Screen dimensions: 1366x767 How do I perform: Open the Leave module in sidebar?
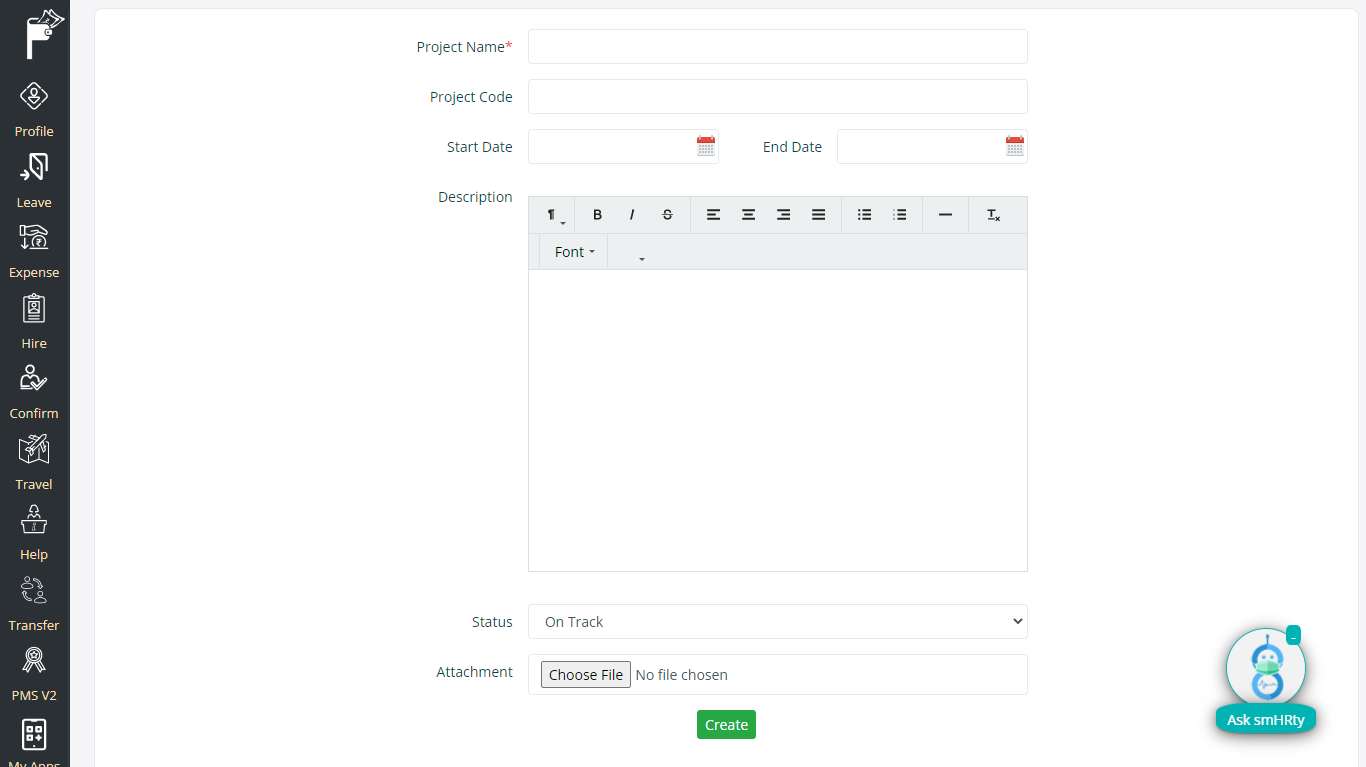(34, 181)
